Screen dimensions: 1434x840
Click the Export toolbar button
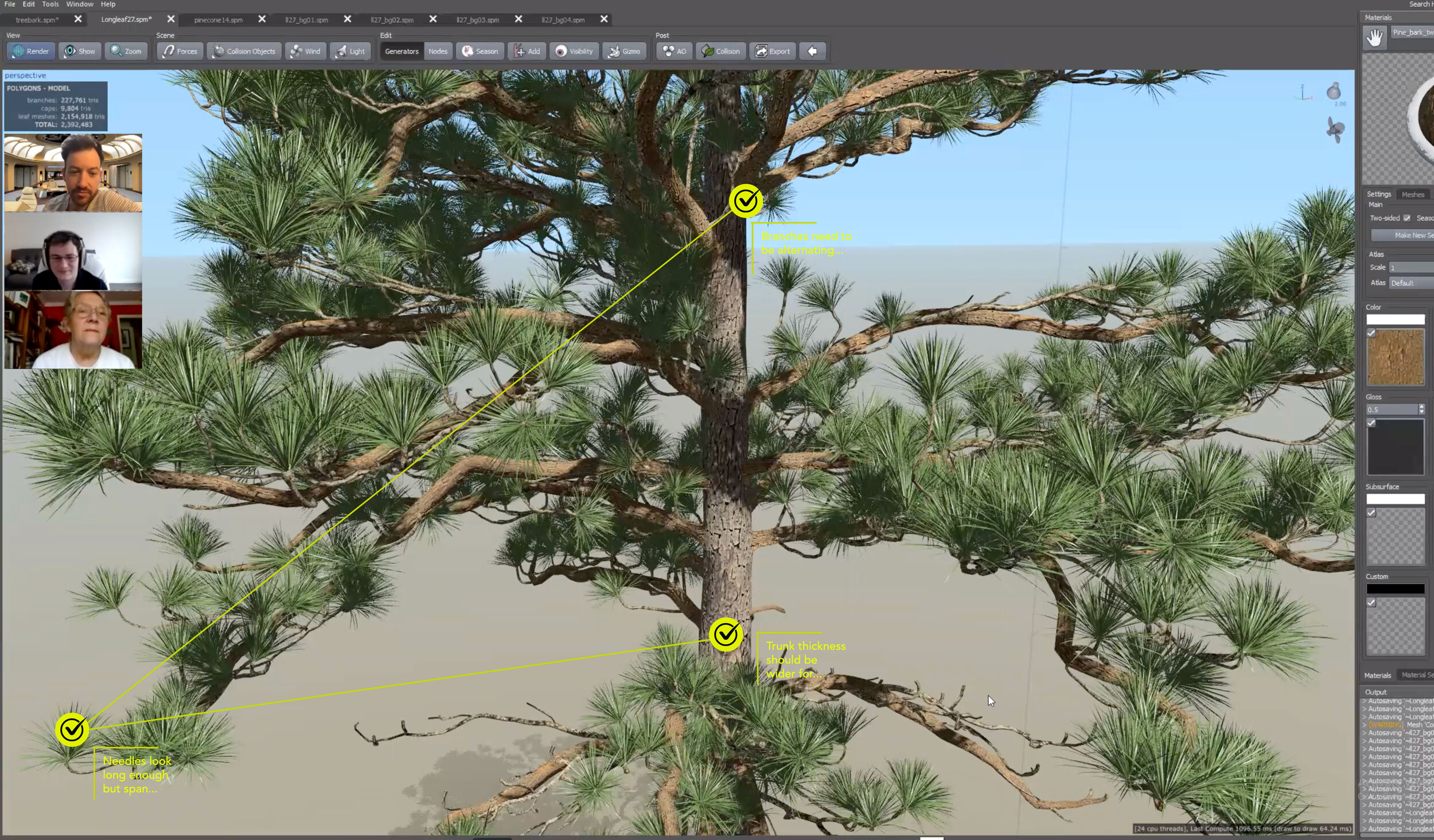click(x=773, y=51)
